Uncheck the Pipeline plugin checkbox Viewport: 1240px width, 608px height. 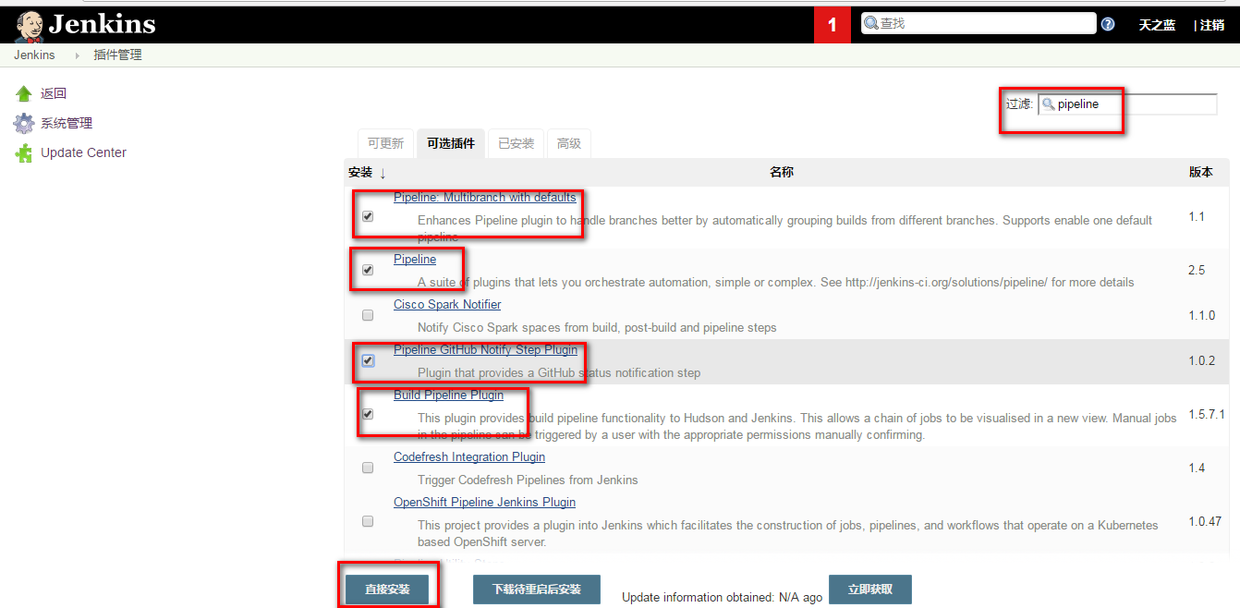(368, 270)
